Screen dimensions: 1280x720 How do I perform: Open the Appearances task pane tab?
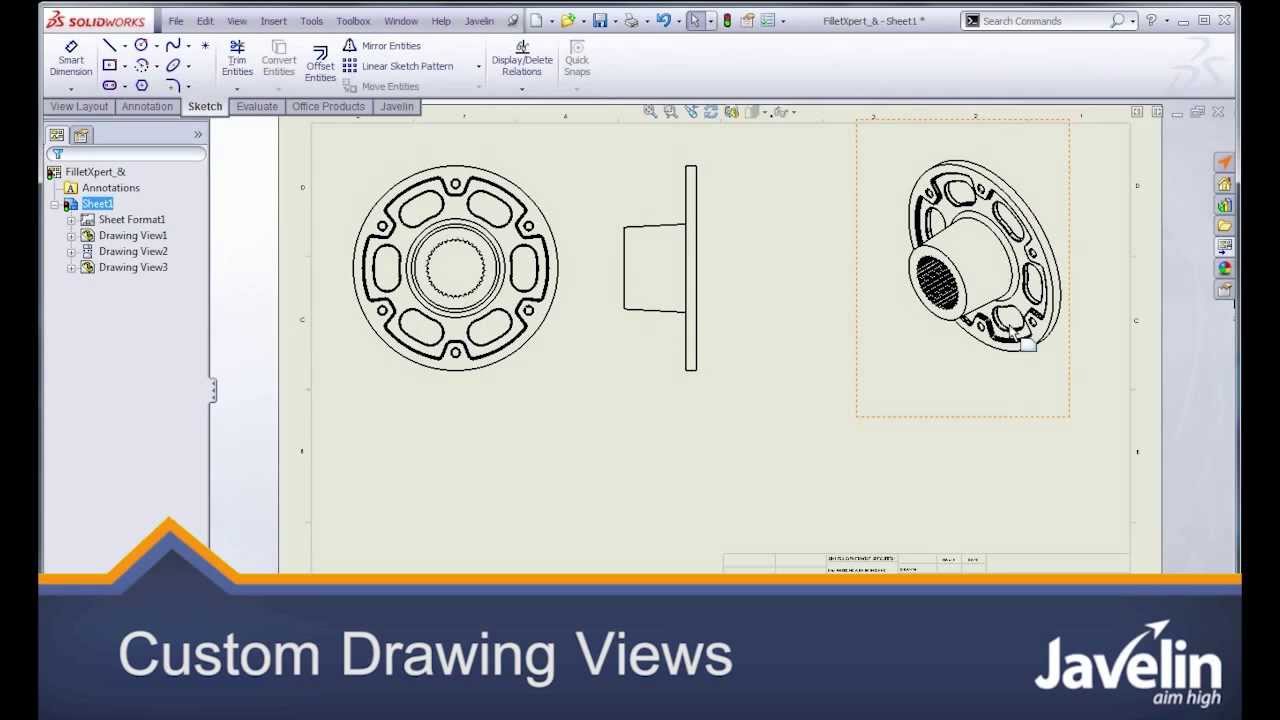1224,268
